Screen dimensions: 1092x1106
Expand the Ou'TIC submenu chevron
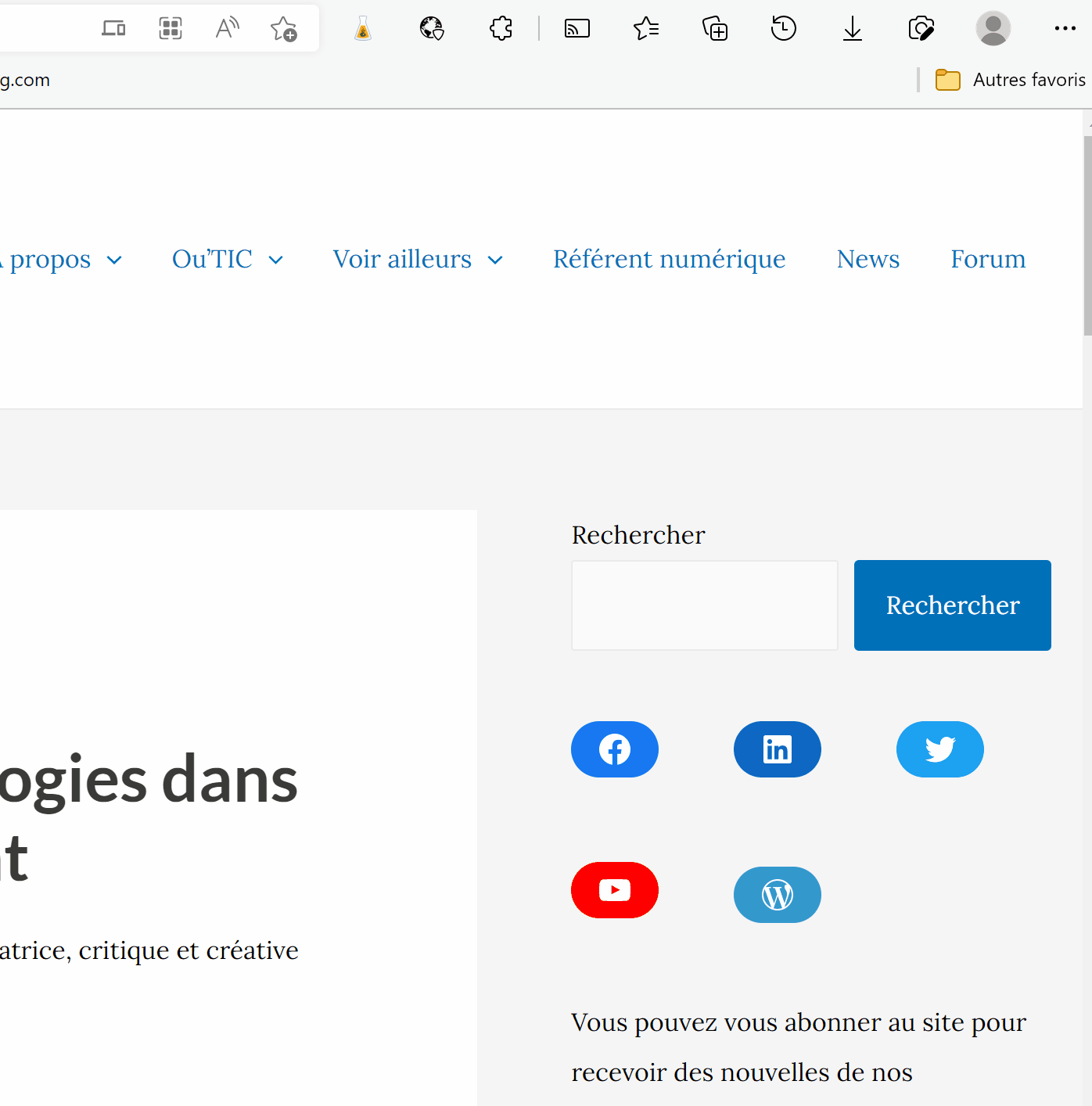tap(276, 260)
